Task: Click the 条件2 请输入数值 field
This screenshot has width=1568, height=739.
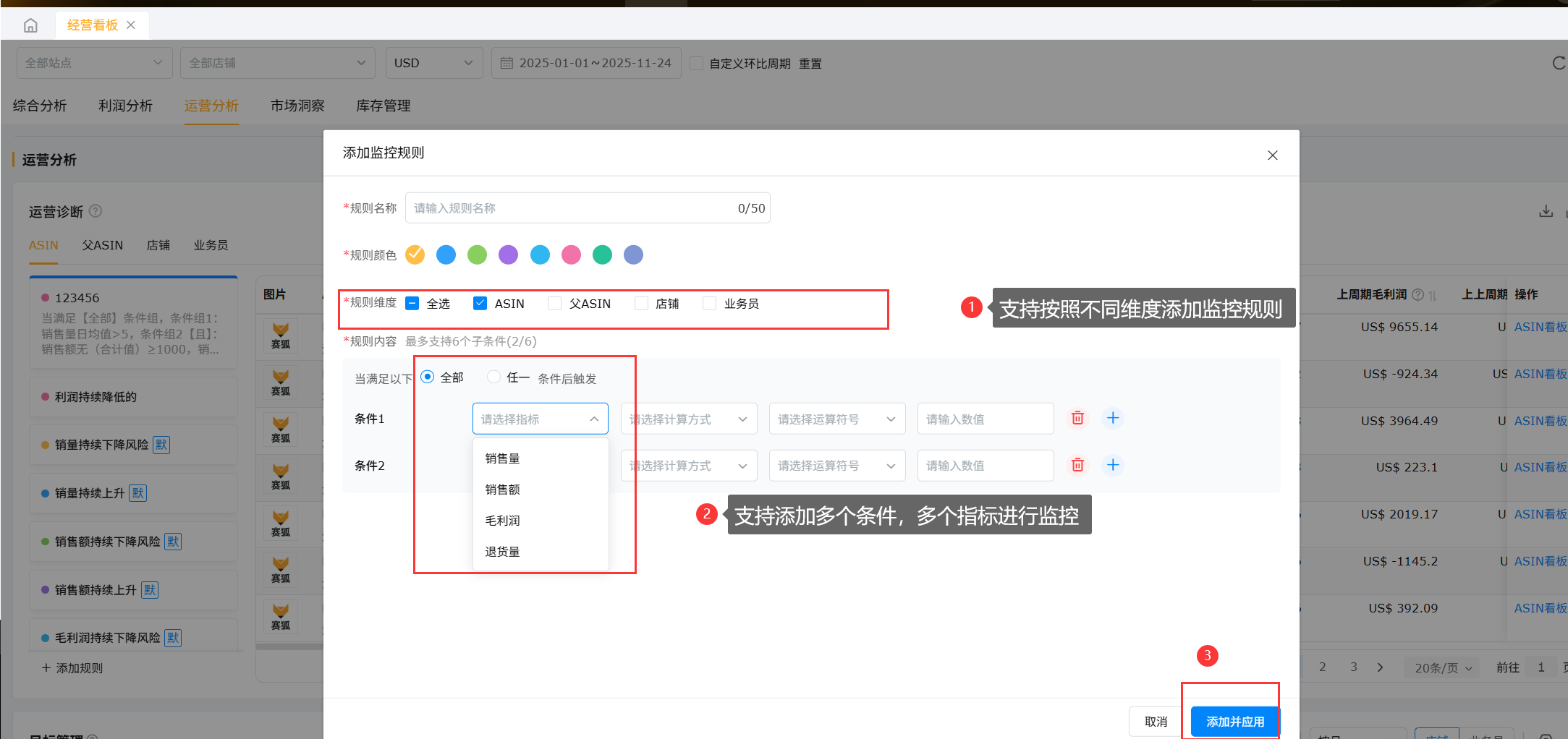Action: (986, 466)
